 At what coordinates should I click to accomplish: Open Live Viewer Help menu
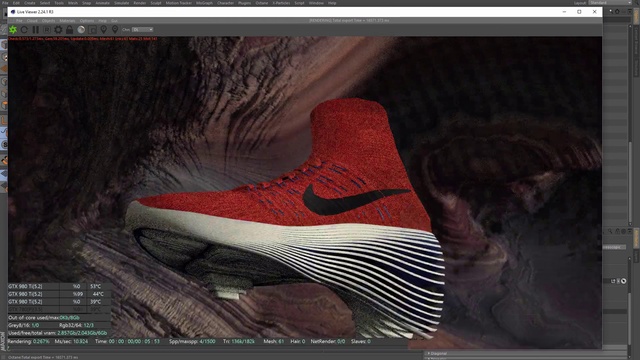coord(102,21)
